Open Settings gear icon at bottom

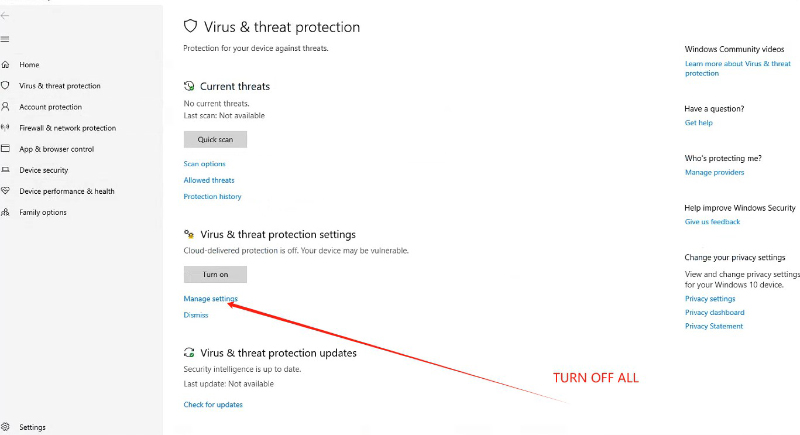coord(6,427)
